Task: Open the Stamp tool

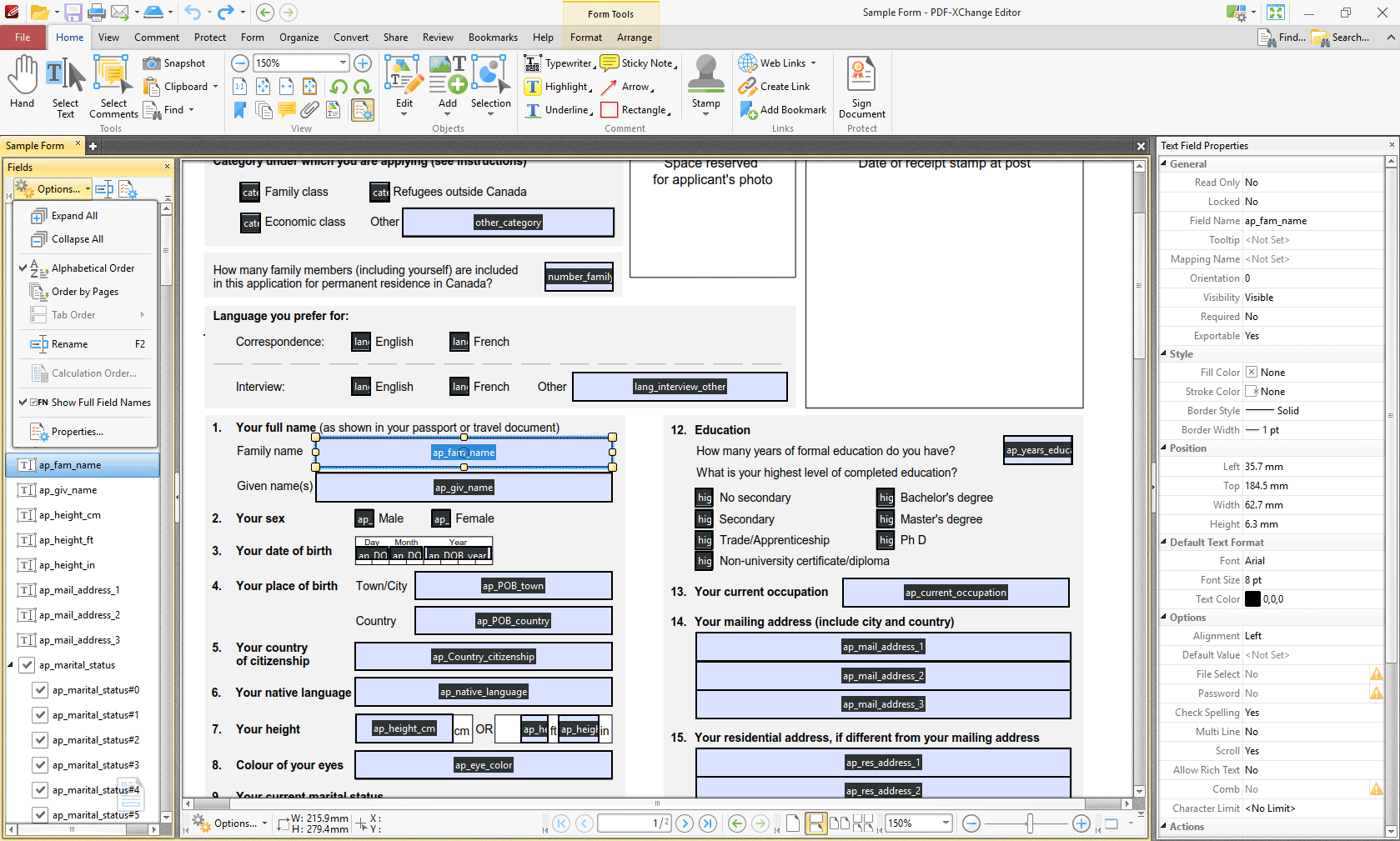Action: tap(705, 83)
